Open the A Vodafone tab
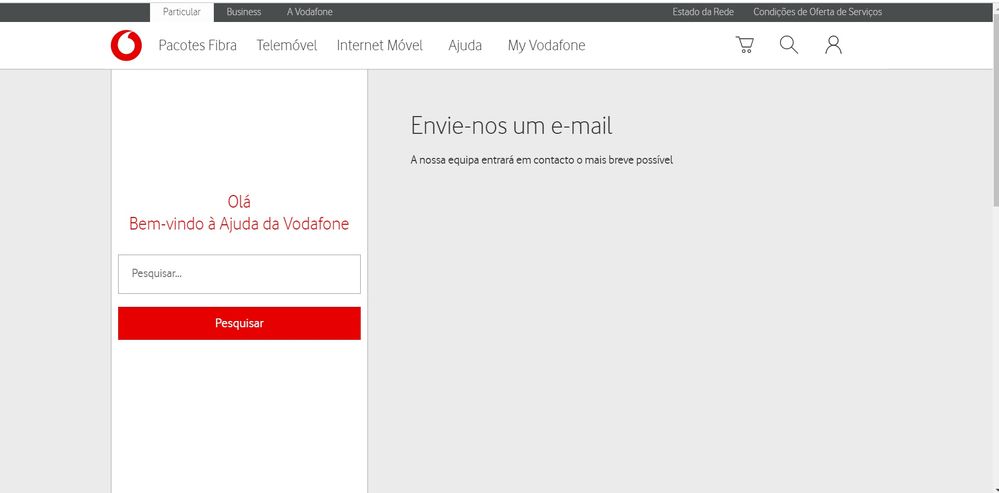The image size is (999, 493). point(310,12)
